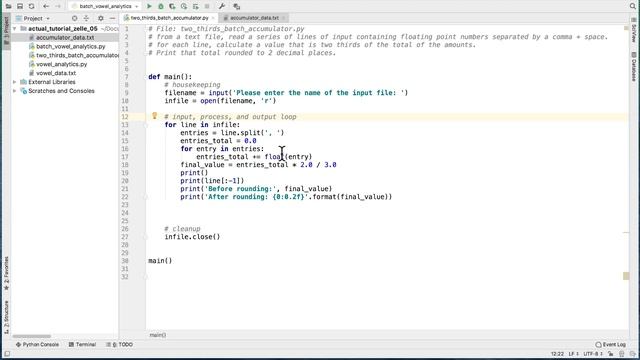Click the inspections profile icon in status bar
The width and height of the screenshot is (640, 360).
tap(622, 354)
